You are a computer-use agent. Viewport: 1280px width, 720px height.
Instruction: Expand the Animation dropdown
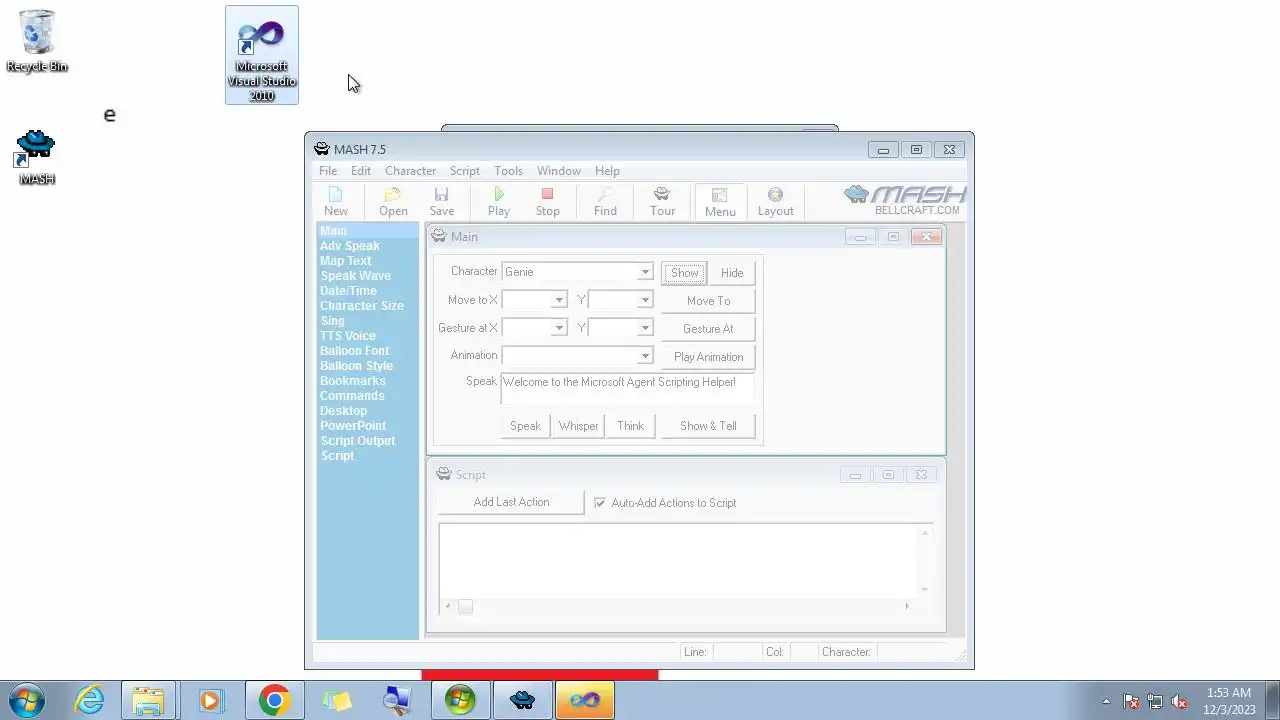coord(645,356)
